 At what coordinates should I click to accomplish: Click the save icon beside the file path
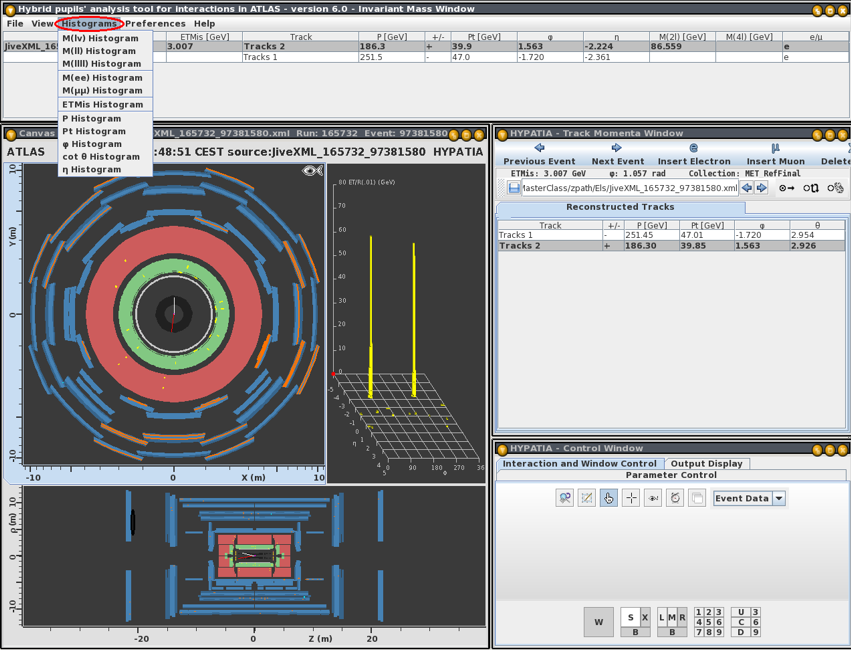(x=514, y=188)
